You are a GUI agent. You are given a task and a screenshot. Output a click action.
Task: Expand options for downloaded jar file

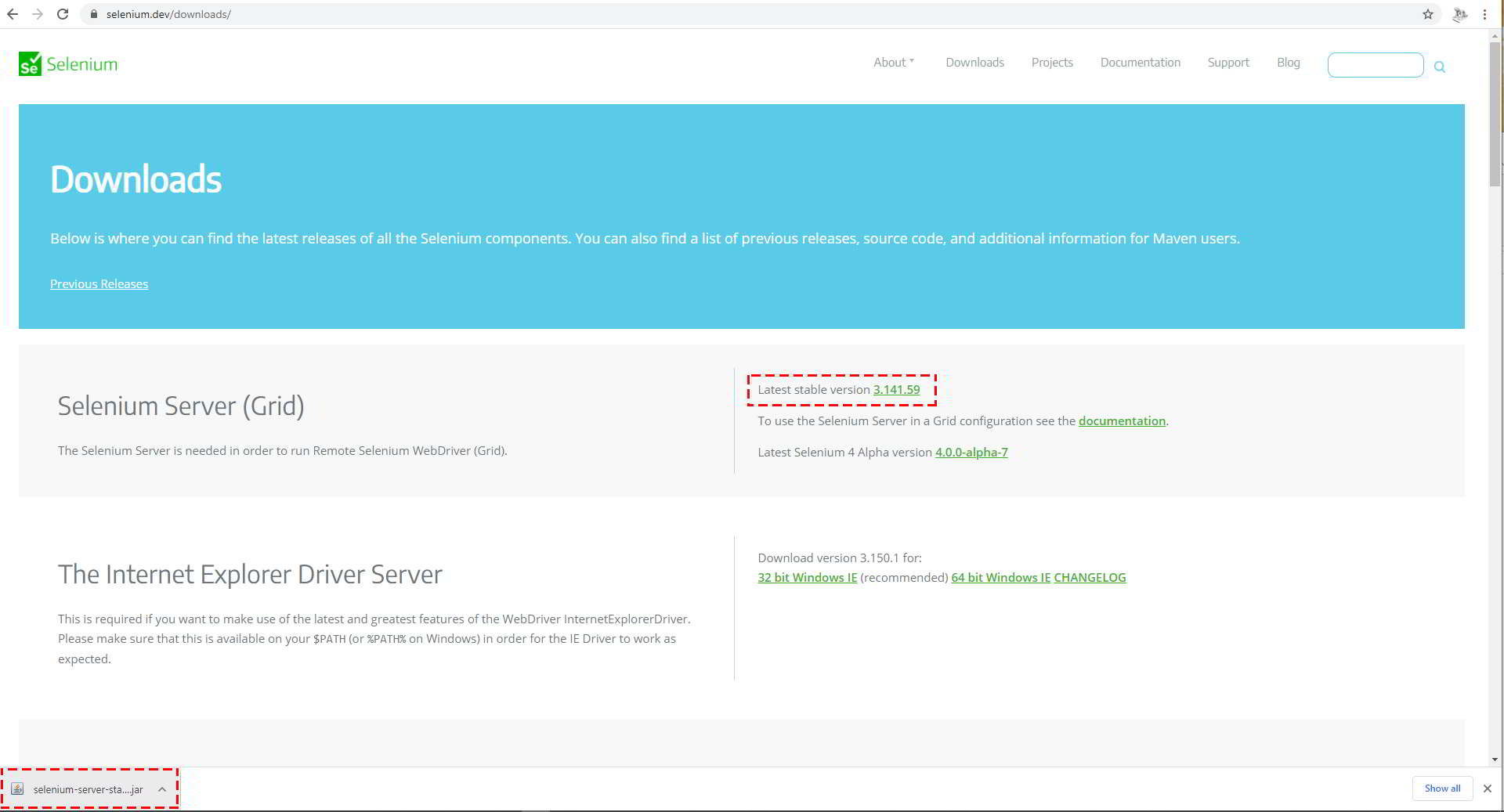click(162, 789)
